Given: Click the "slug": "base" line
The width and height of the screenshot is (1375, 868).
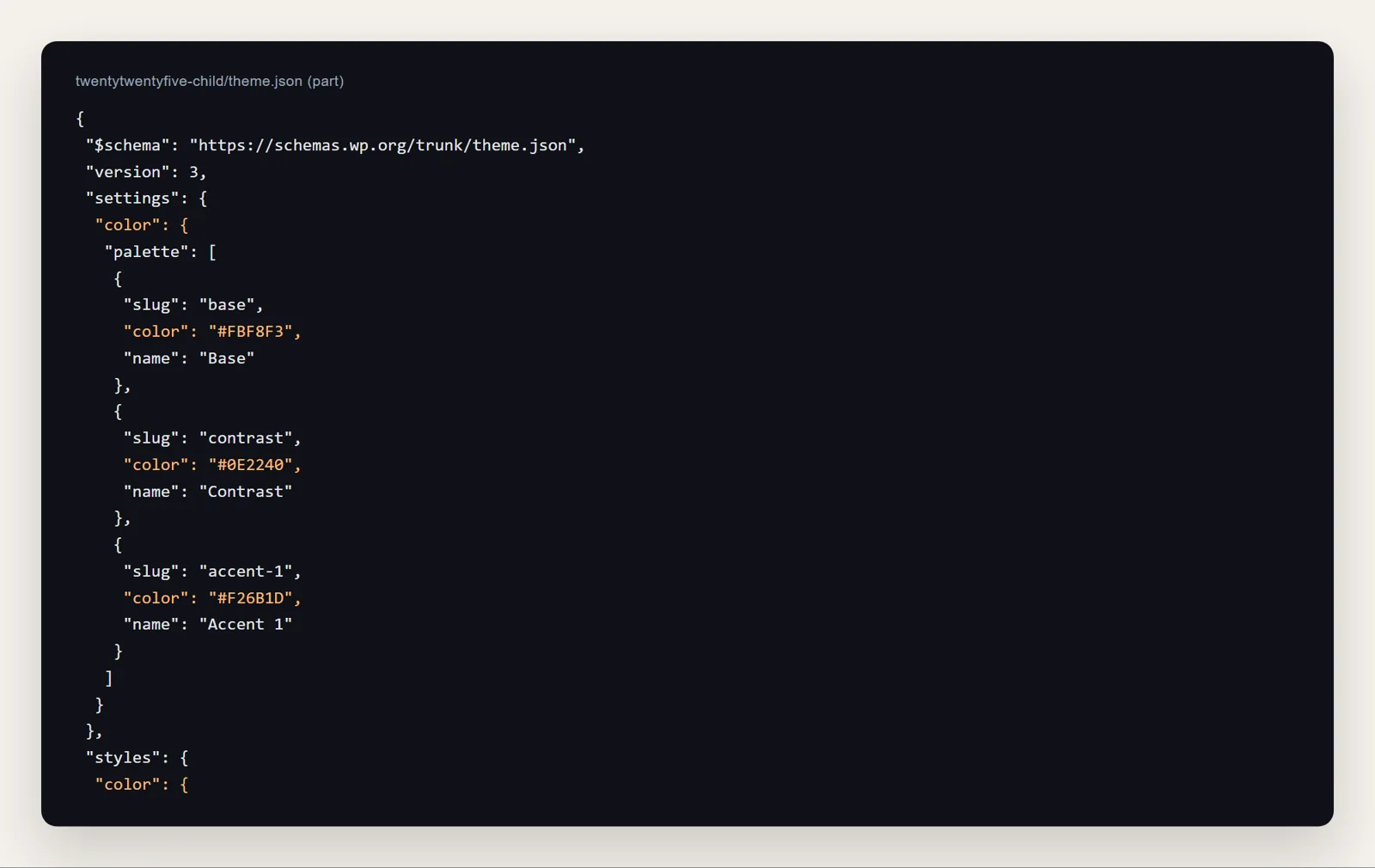Looking at the screenshot, I should [x=193, y=305].
